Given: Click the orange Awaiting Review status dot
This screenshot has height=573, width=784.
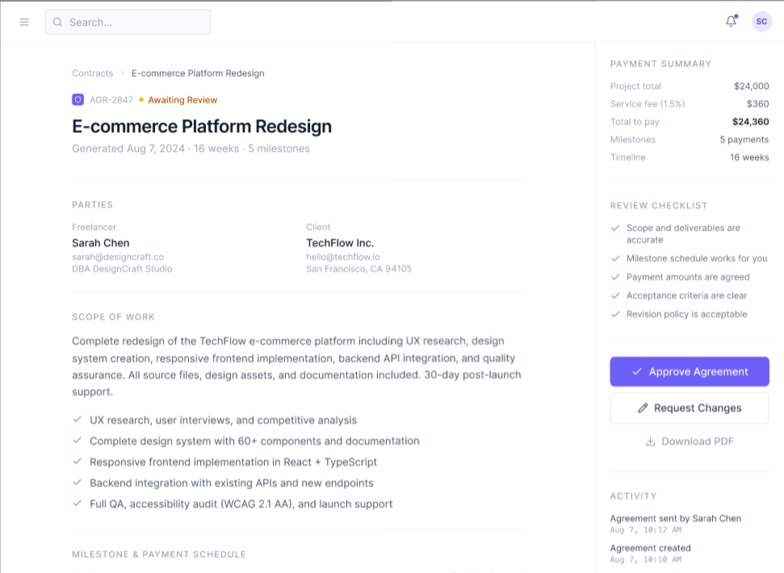Looking at the screenshot, I should [142, 100].
